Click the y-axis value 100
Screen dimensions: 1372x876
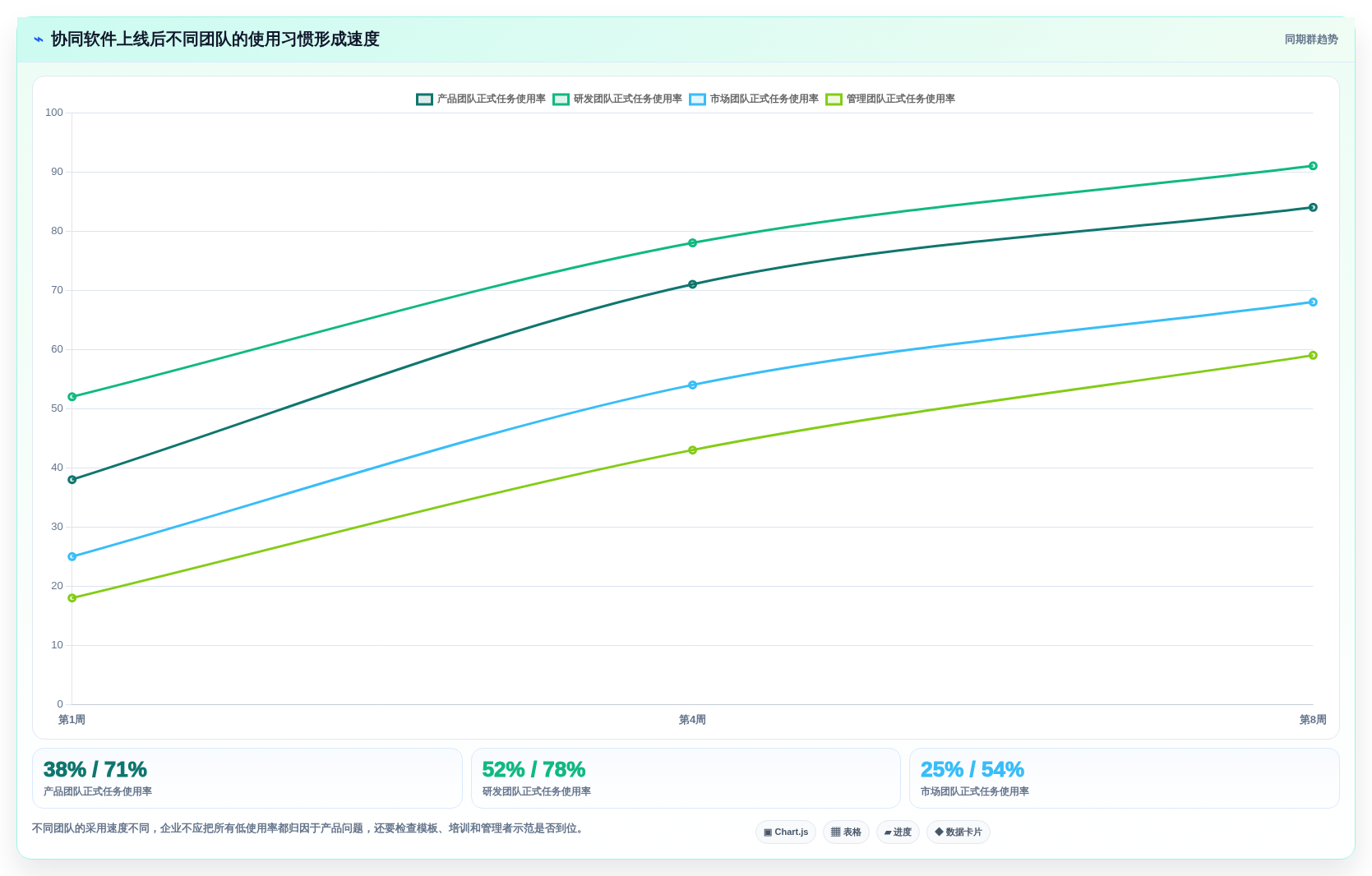(54, 113)
